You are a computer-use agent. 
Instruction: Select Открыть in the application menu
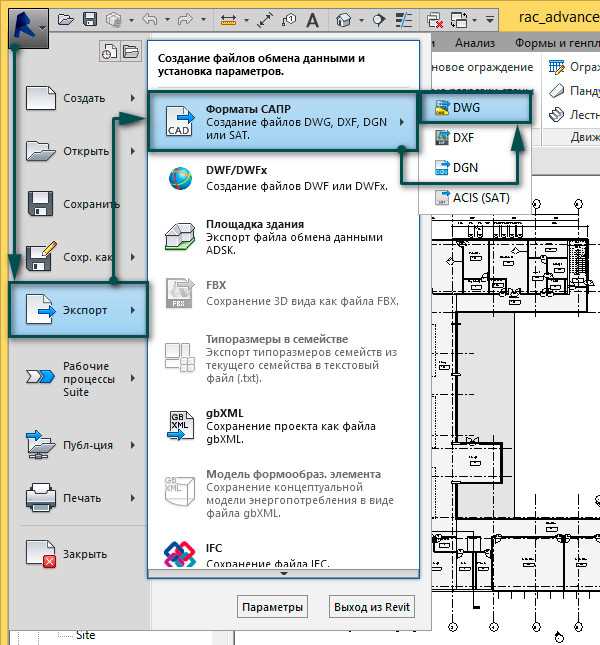tap(79, 151)
